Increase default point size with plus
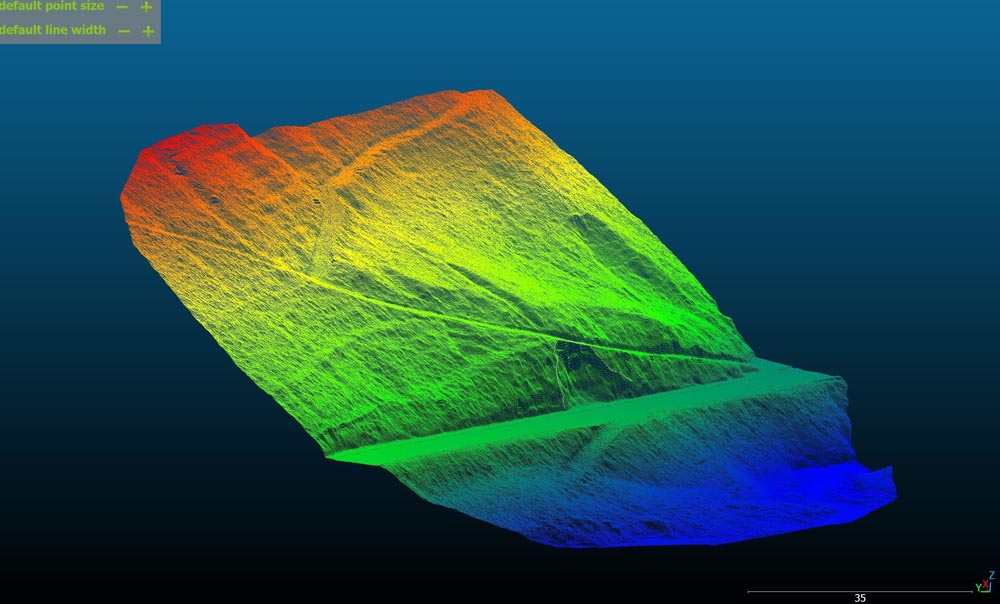Image resolution: width=1000 pixels, height=604 pixels. [147, 7]
